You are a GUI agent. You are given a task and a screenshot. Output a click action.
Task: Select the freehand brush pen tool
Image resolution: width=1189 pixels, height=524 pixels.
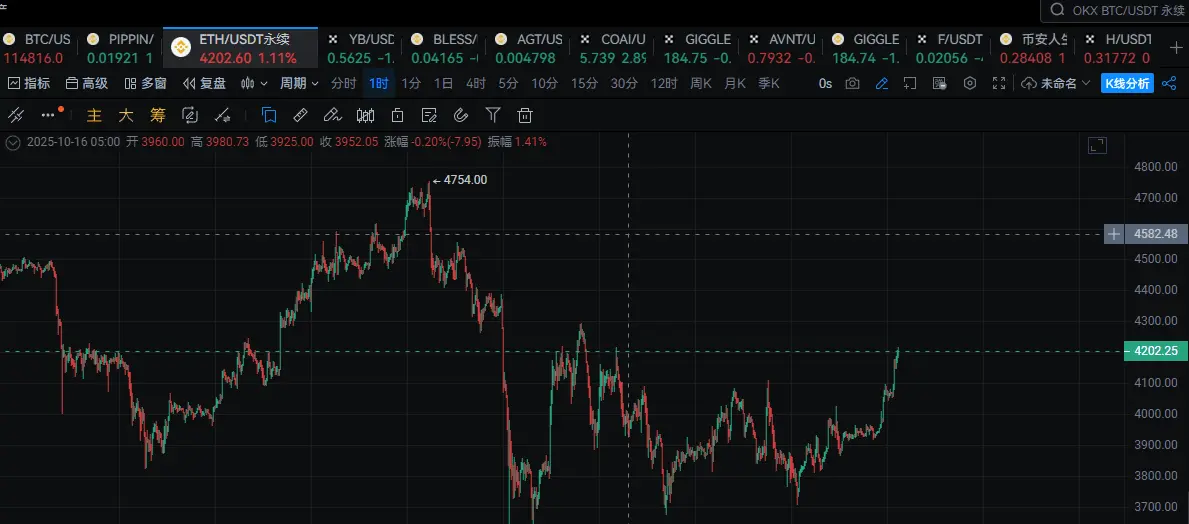(332, 115)
